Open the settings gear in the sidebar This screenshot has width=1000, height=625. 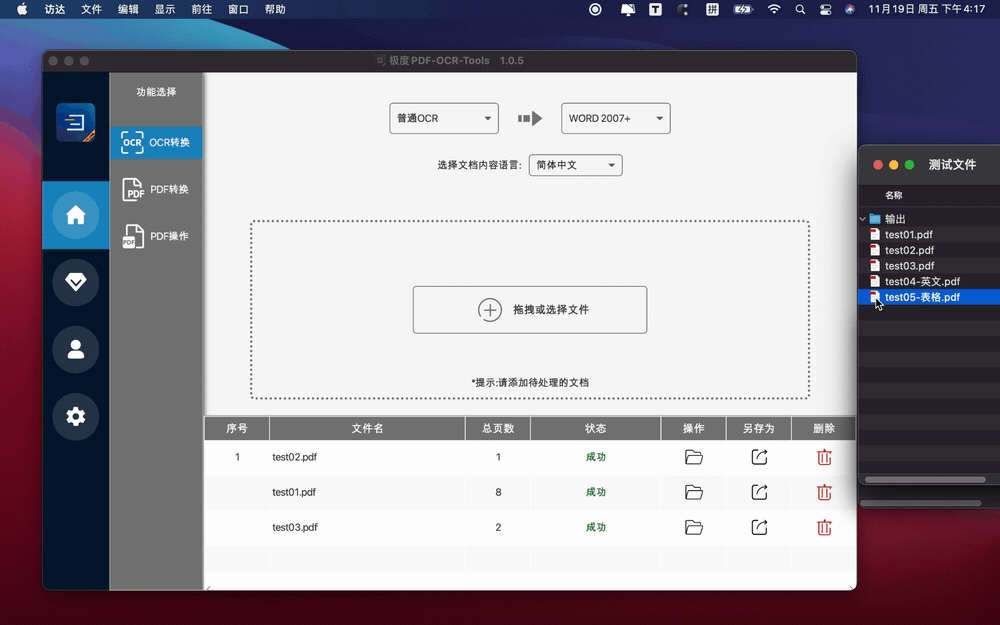click(x=75, y=416)
